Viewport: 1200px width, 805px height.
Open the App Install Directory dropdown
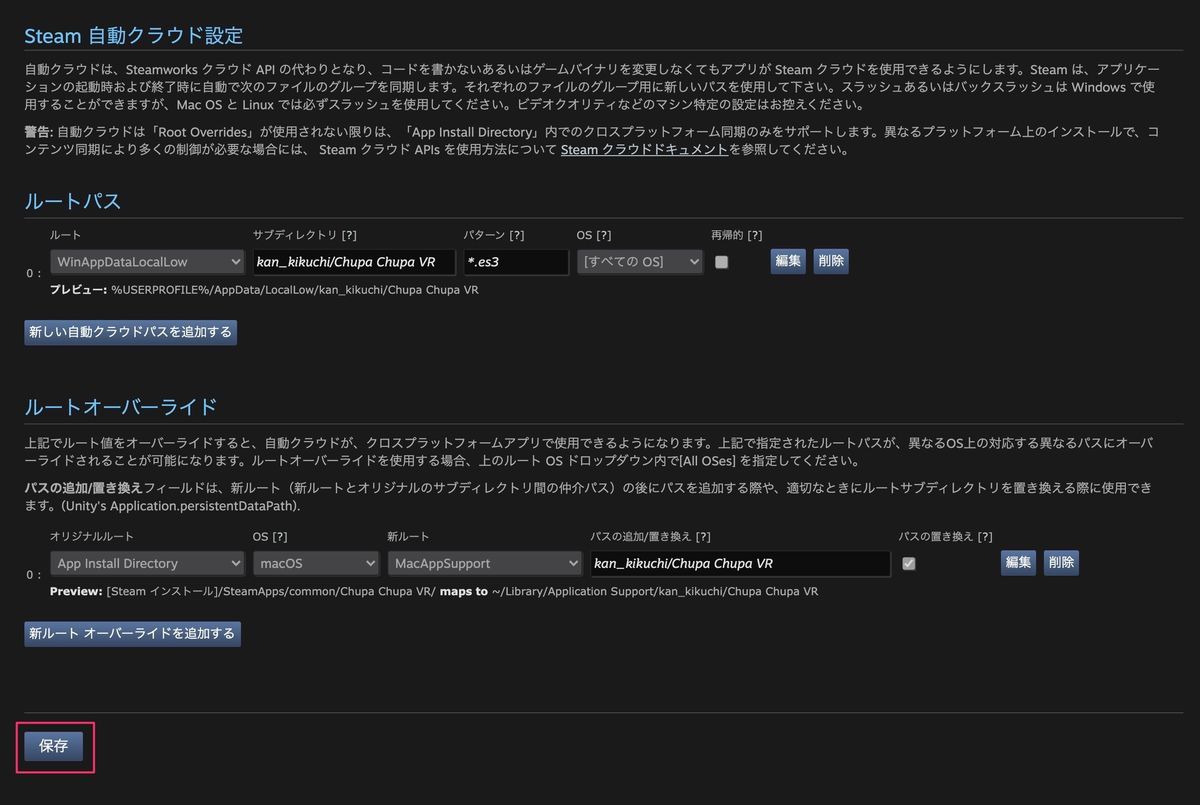tap(147, 564)
